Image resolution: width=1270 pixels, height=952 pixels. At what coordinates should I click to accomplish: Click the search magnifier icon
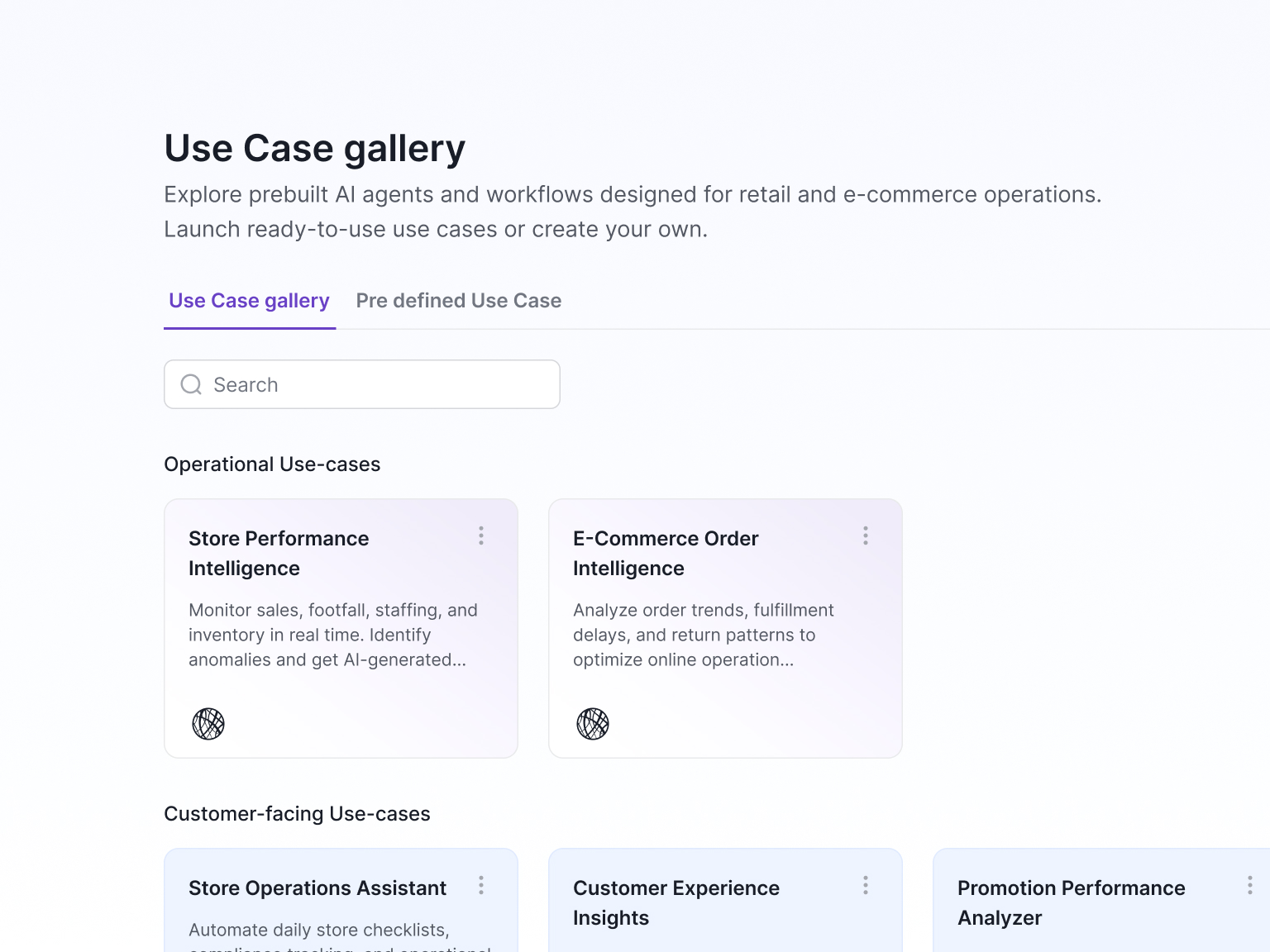(191, 384)
